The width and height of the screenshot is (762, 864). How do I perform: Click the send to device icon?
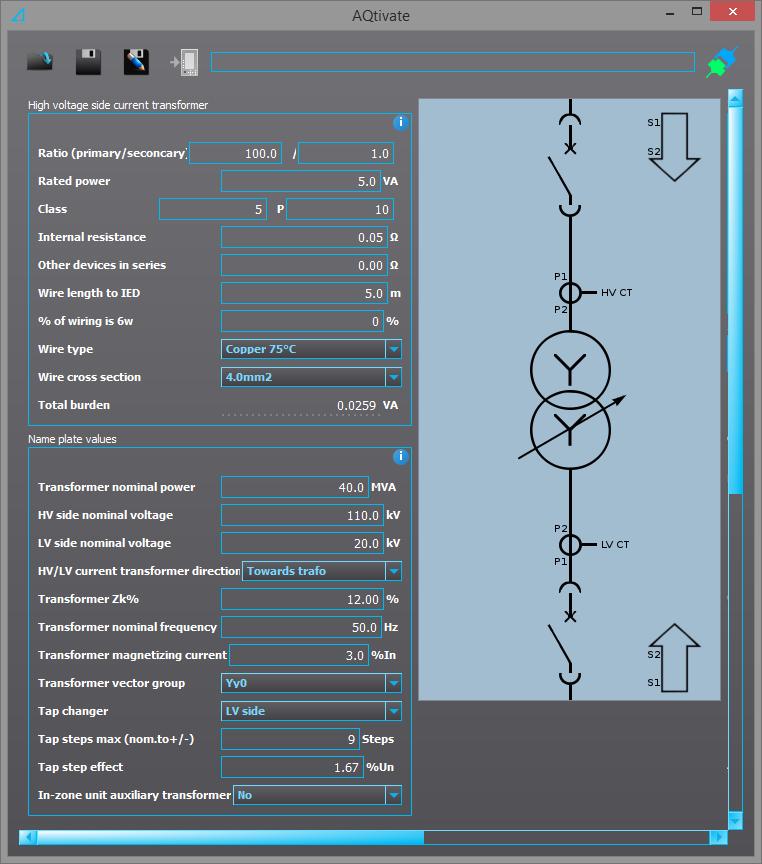tap(185, 62)
